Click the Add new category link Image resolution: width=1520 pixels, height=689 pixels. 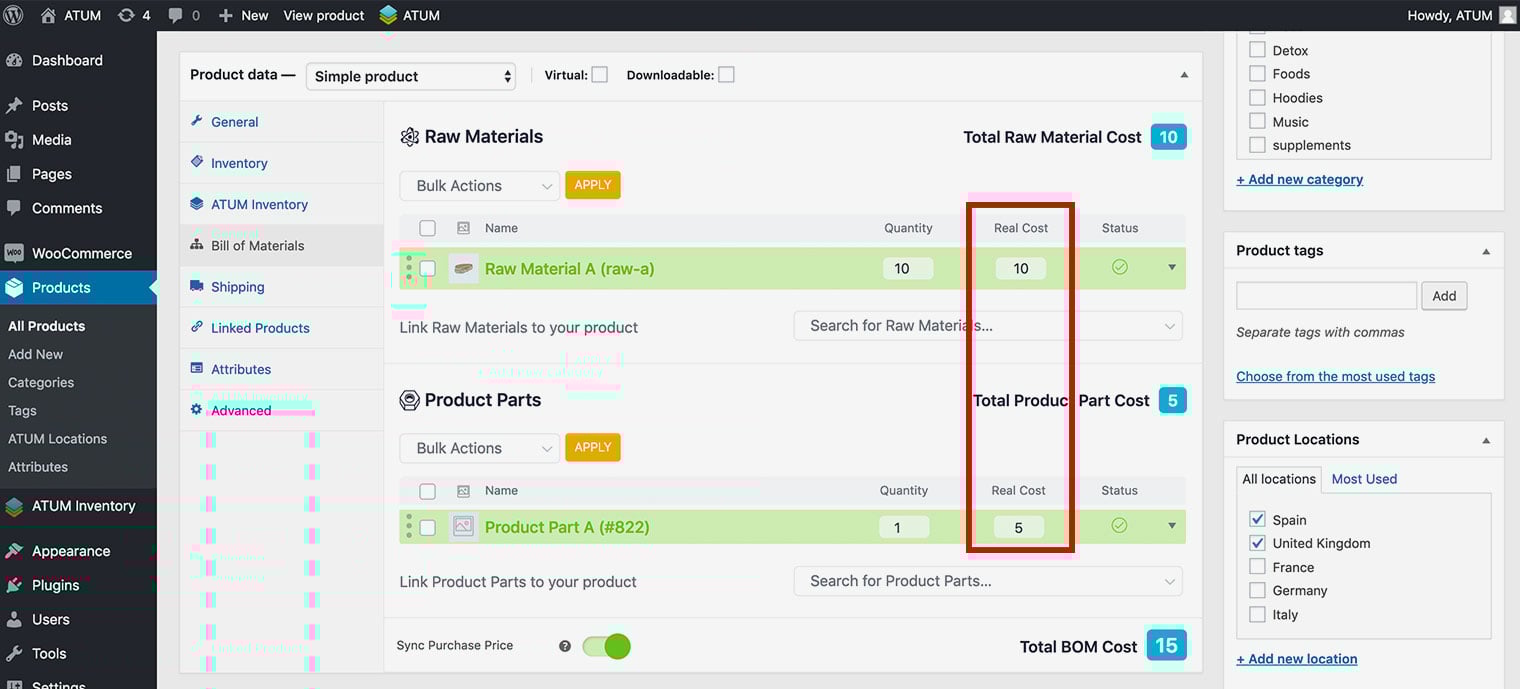tap(1299, 179)
